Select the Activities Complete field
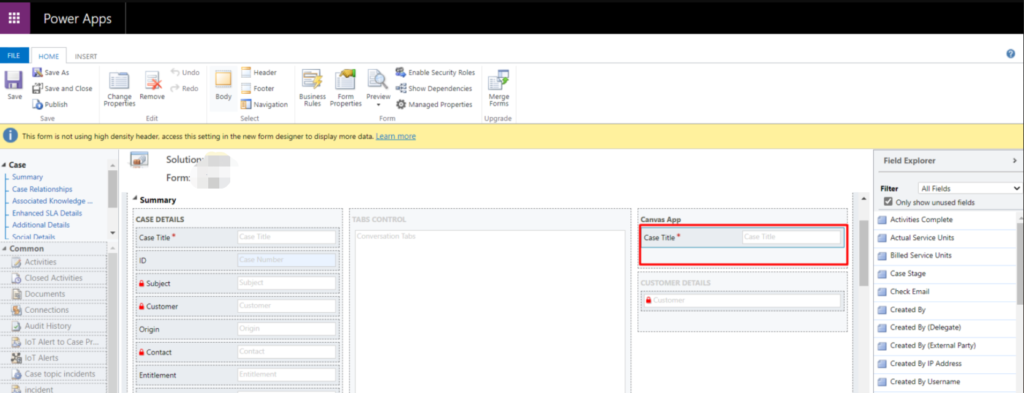1024x393 pixels. tap(945, 219)
